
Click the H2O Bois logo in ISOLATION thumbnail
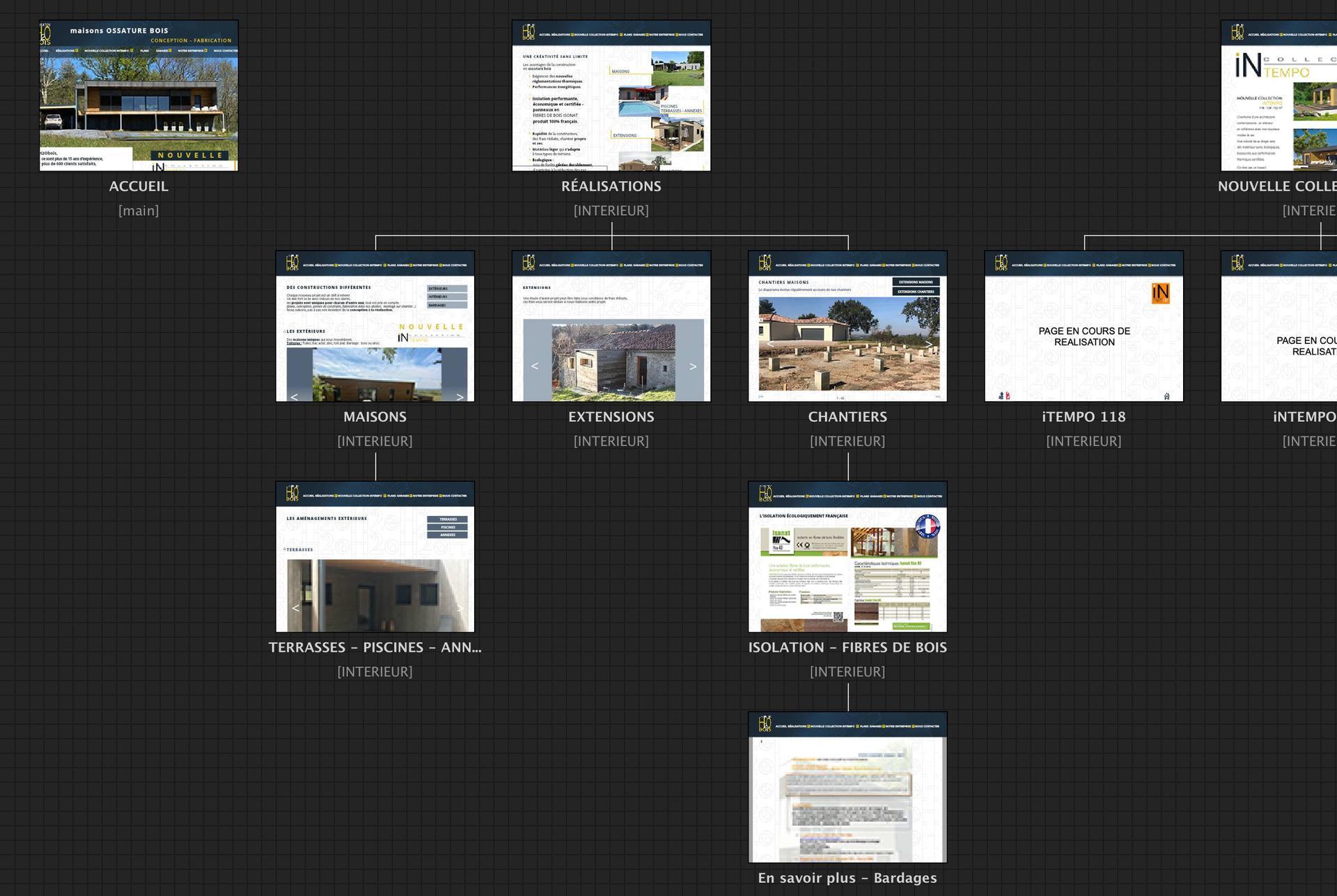765,493
